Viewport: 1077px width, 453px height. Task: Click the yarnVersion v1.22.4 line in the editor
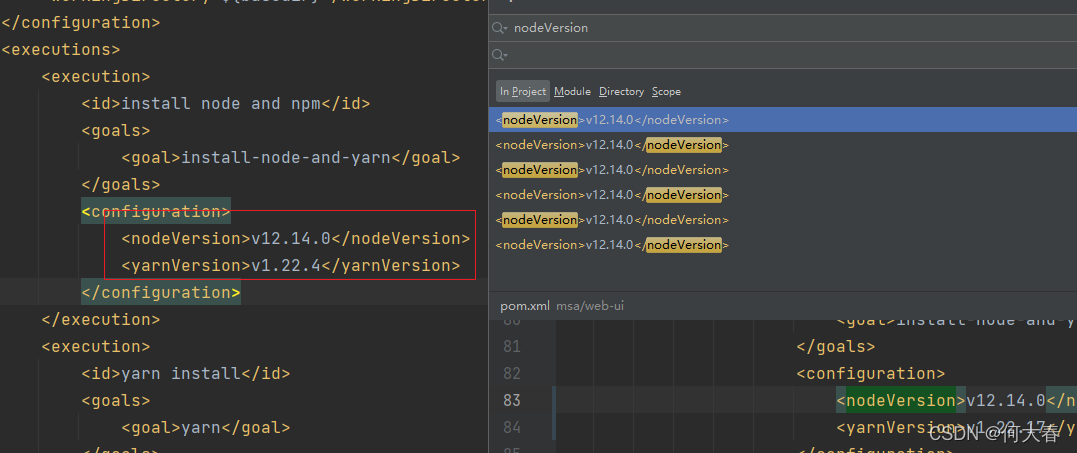coord(291,265)
